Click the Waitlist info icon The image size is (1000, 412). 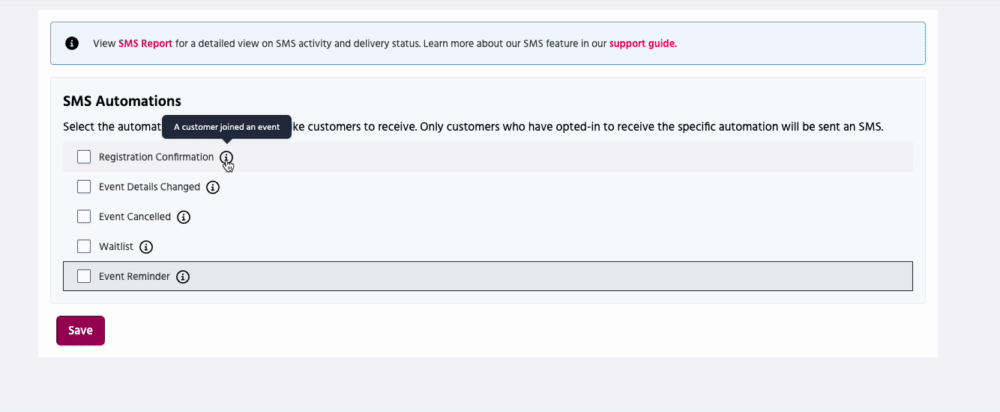point(146,246)
